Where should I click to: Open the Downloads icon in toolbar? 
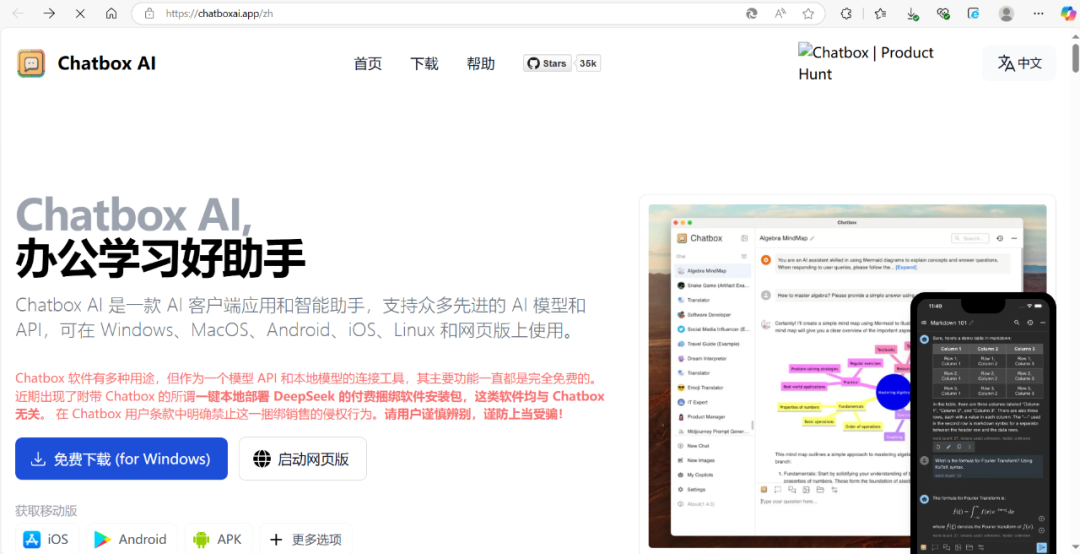click(912, 13)
